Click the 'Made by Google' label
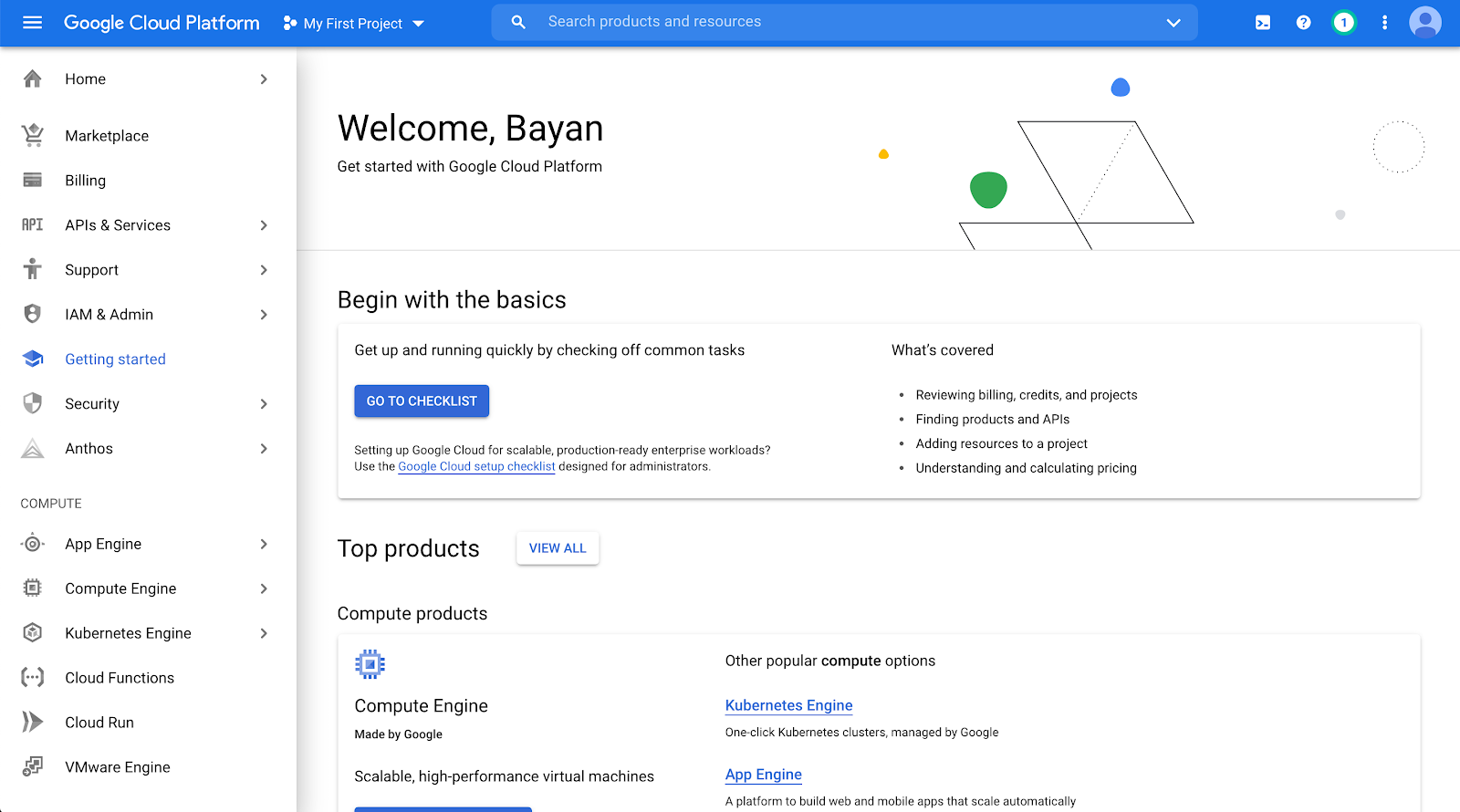Image resolution: width=1460 pixels, height=812 pixels. pyautogui.click(x=398, y=734)
